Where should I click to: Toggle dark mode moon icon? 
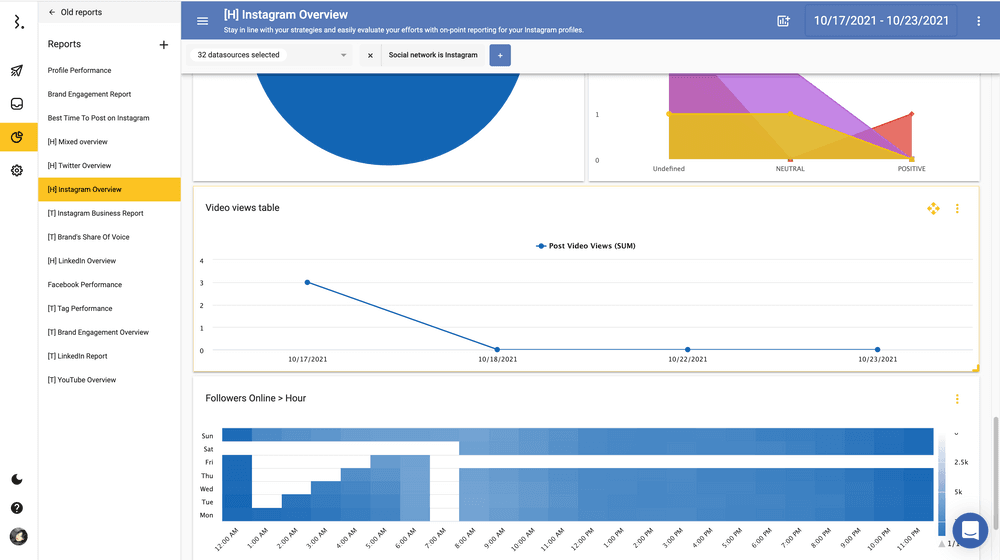(17, 480)
